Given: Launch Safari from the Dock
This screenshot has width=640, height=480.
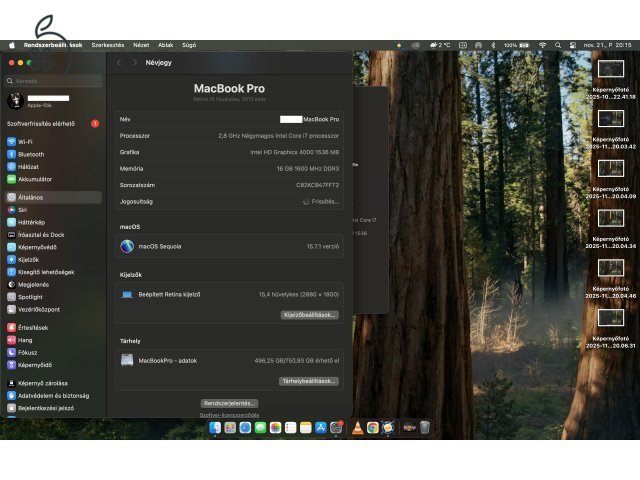Looking at the screenshot, I should pos(245,427).
